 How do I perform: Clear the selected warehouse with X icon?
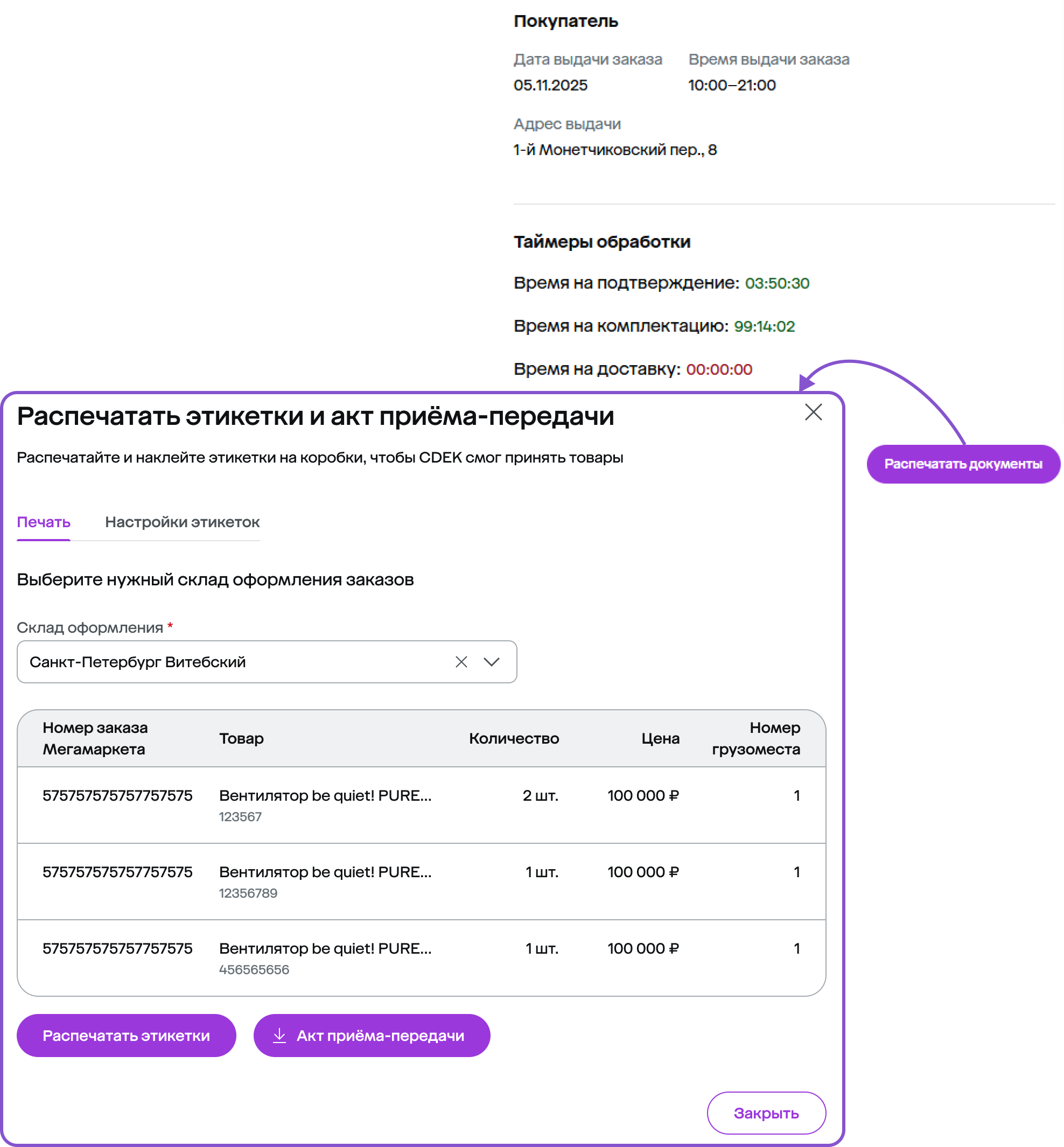(461, 662)
